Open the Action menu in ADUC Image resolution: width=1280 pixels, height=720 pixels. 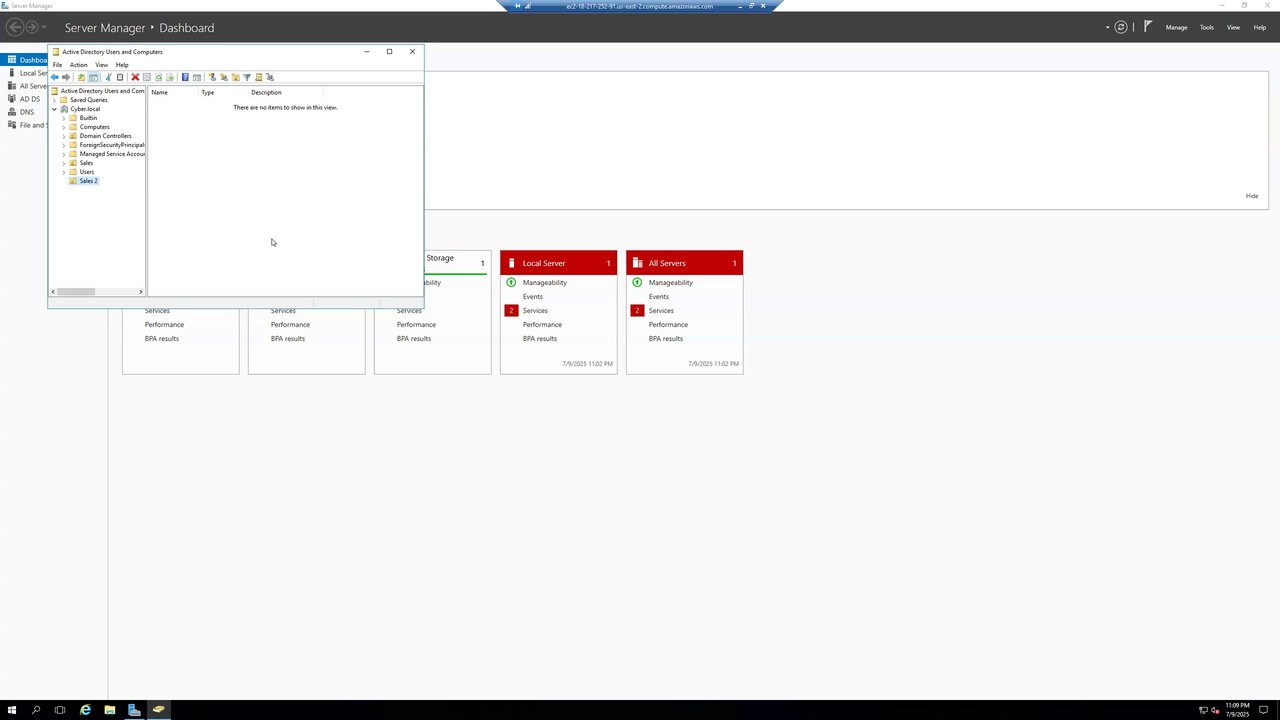79,65
